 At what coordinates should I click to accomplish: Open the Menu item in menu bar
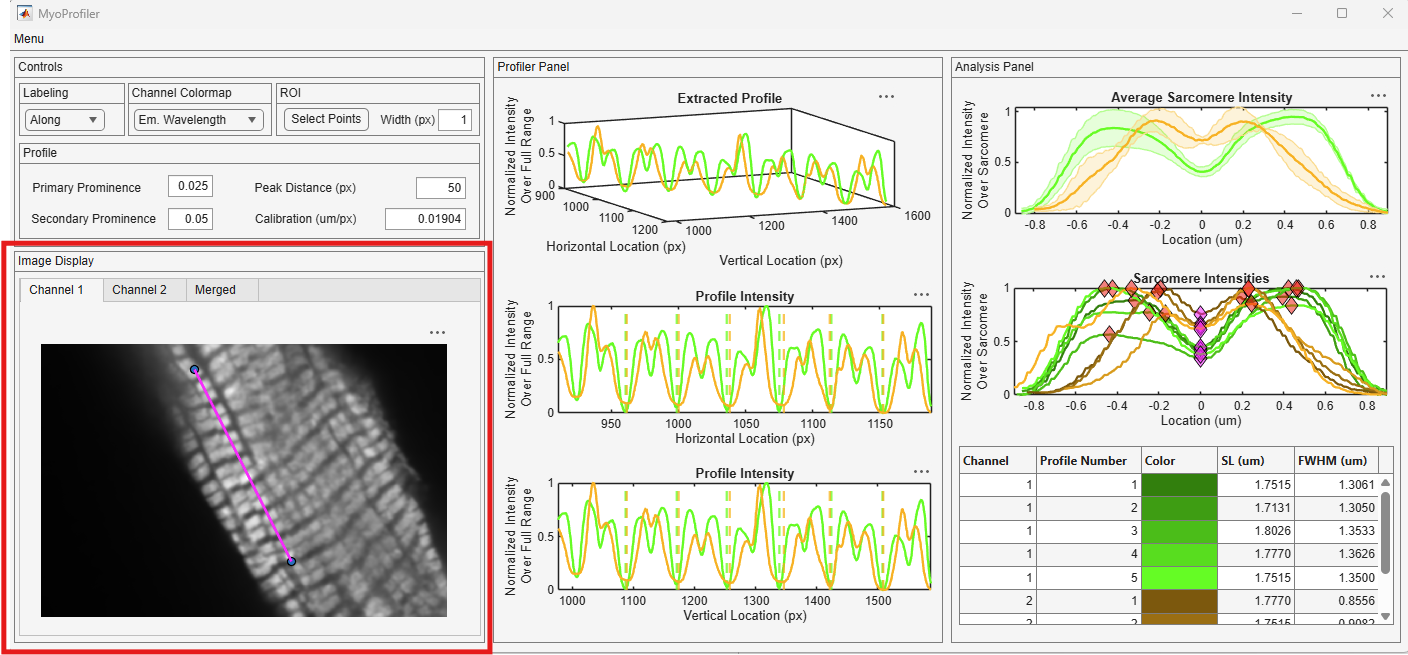29,39
